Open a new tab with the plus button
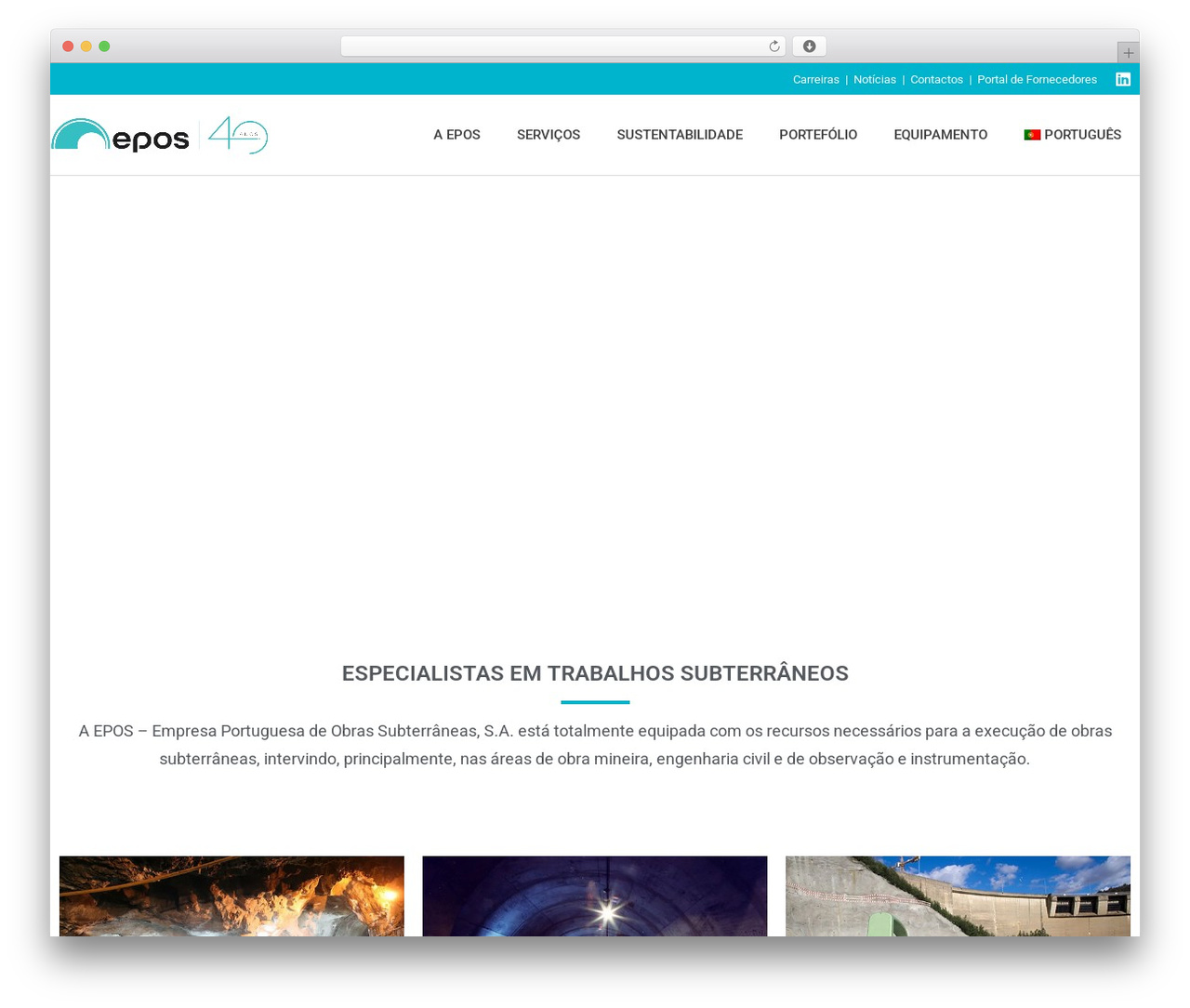The width and height of the screenshot is (1190, 1008). (1128, 53)
